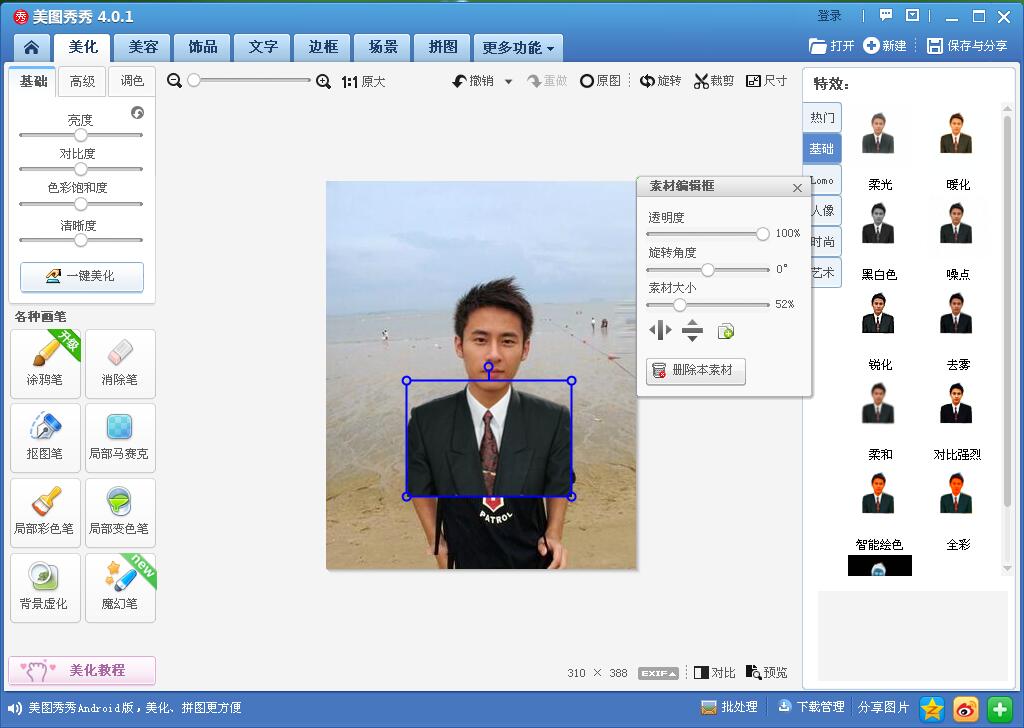The height and width of the screenshot is (728, 1024).
Task: Click the zoom in magnifier icon
Action: (x=323, y=82)
